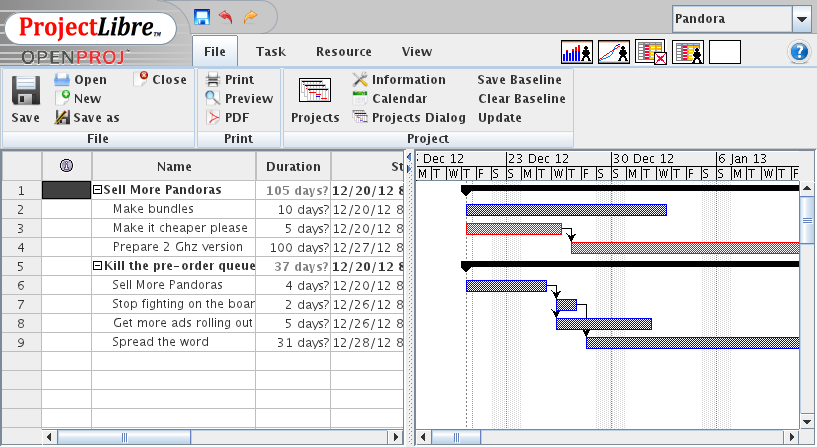Click the Gantt chart horizontal scrollbar thumb
This screenshot has height=447, width=817.
(455, 437)
